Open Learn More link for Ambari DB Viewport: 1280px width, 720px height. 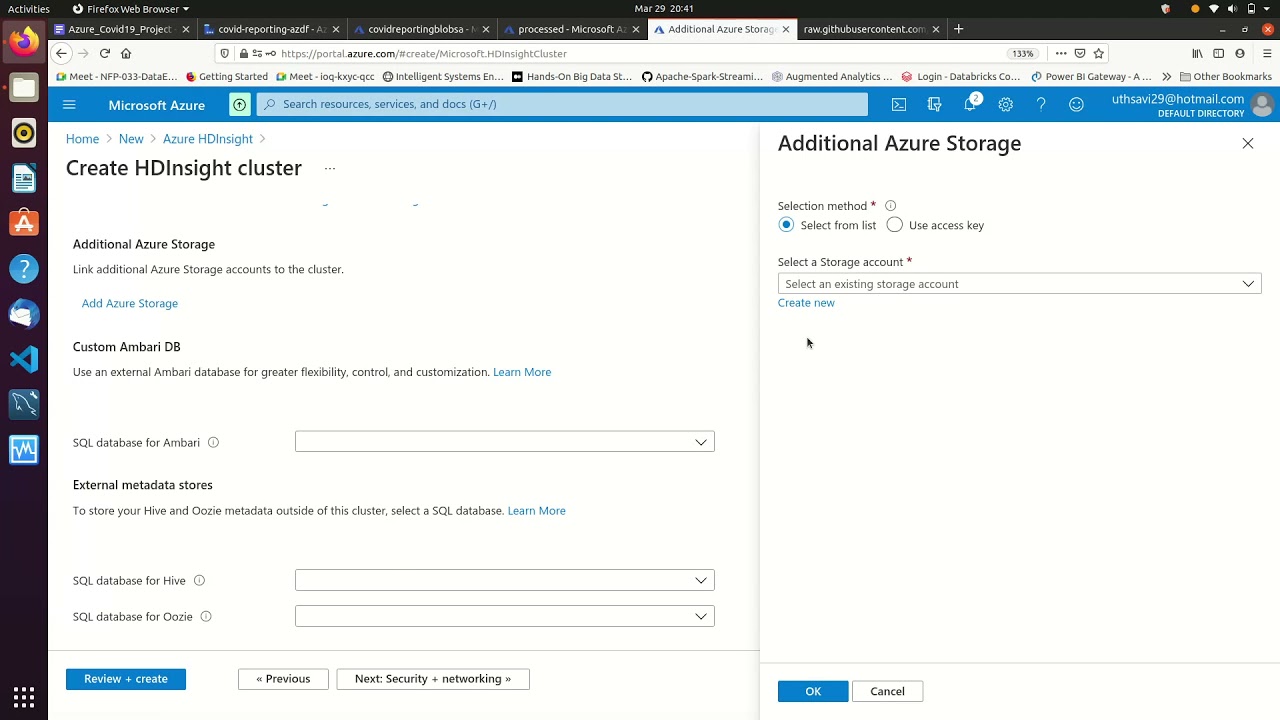522,372
